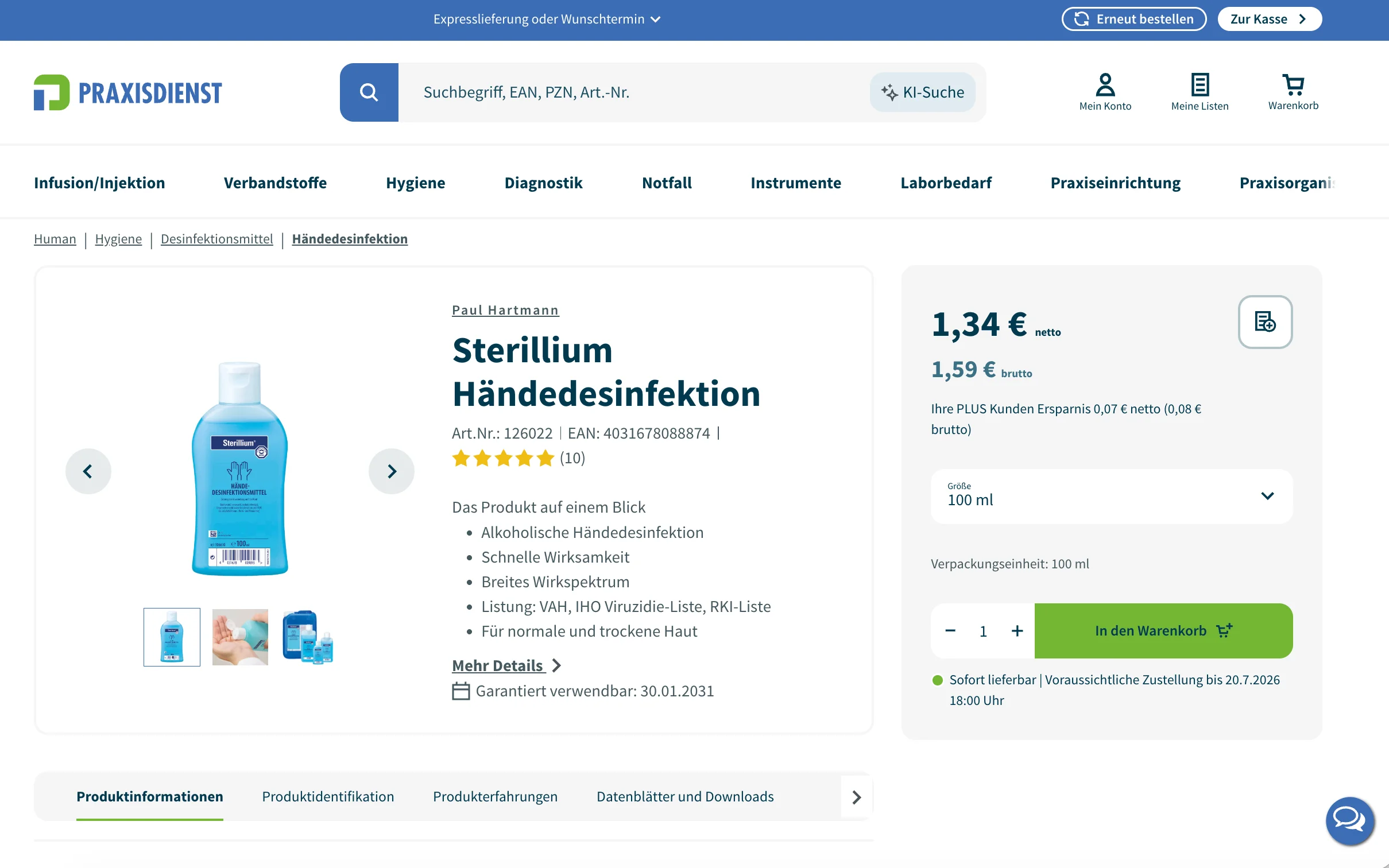Click the Art.Nr.: 126022 text
The image size is (1389, 868).
coord(502,433)
